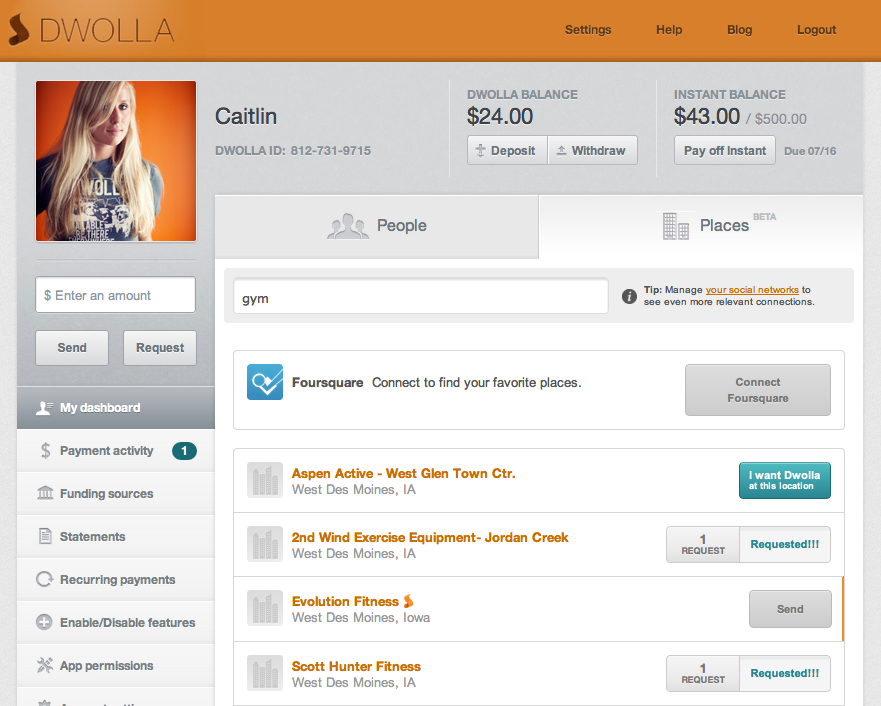The image size is (881, 706).
Task: Click the My dashboard person icon
Action: [x=44, y=408]
